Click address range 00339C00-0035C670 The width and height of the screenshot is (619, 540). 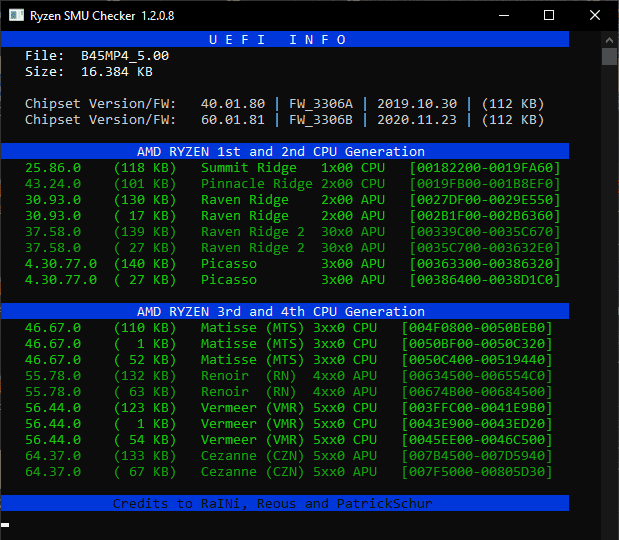[485, 232]
